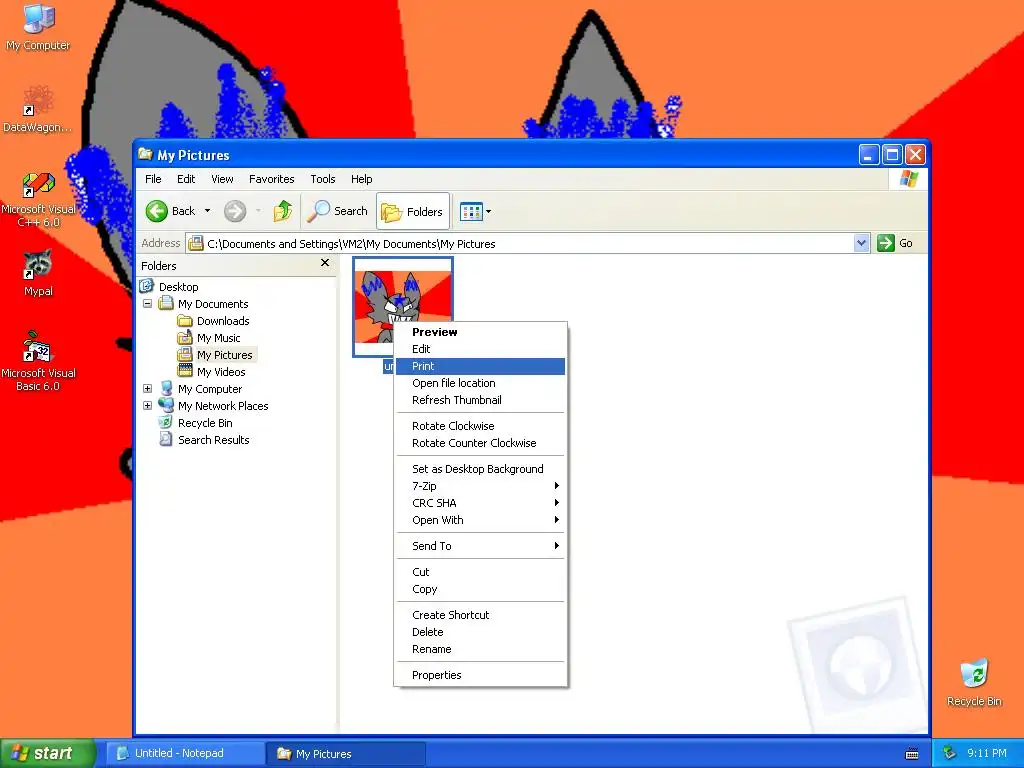
Task: Click the Back arrow toolbar icon
Action: click(x=157, y=211)
